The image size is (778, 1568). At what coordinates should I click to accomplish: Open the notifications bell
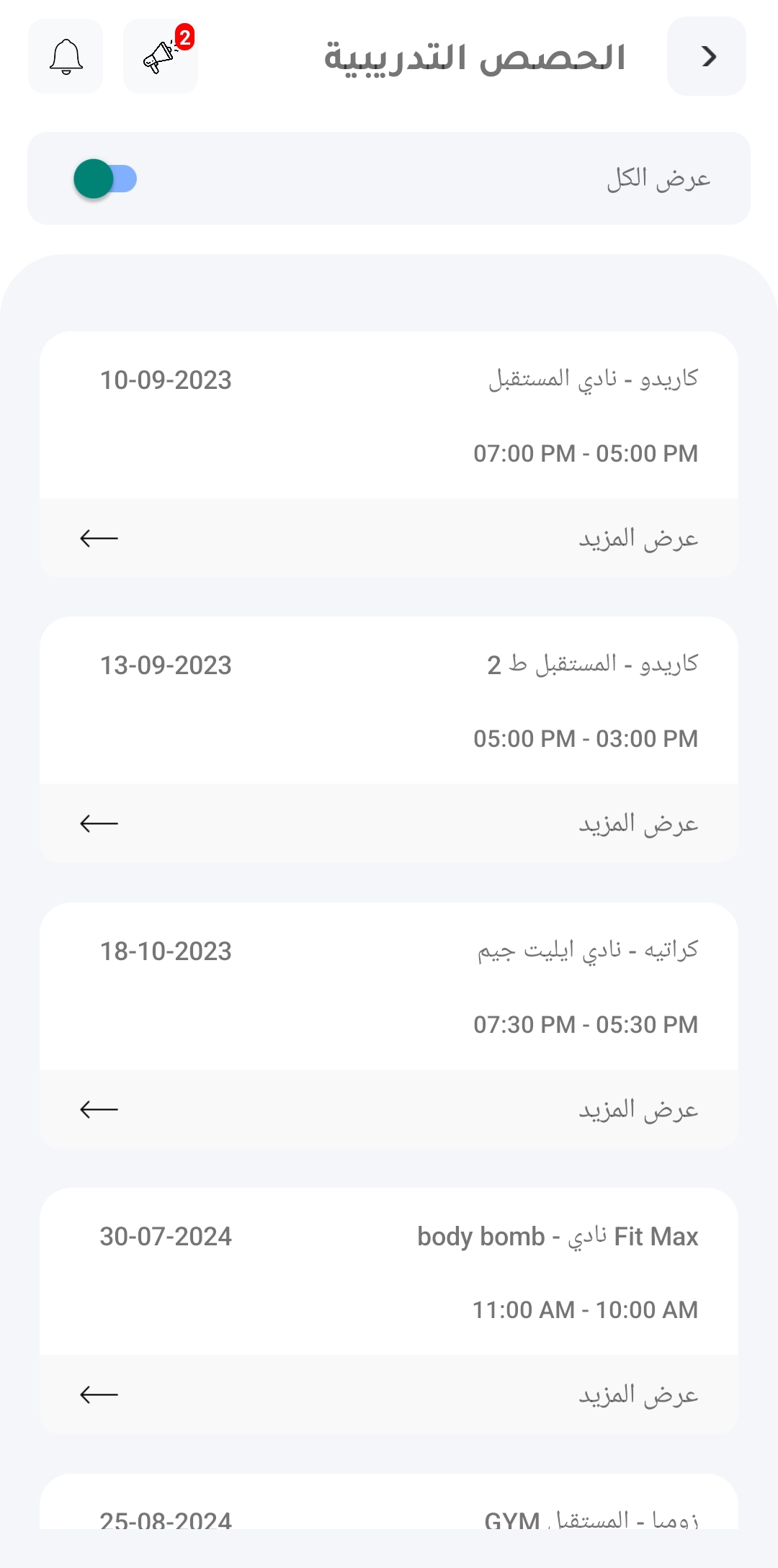66,56
